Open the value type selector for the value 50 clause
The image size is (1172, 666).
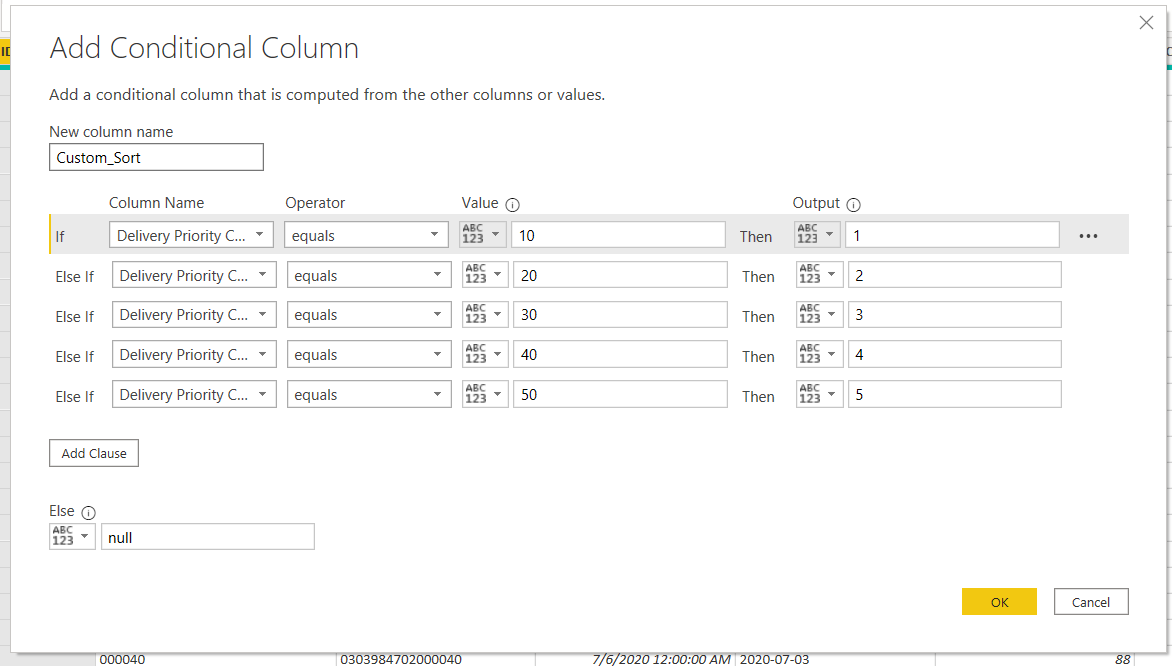pyautogui.click(x=485, y=394)
